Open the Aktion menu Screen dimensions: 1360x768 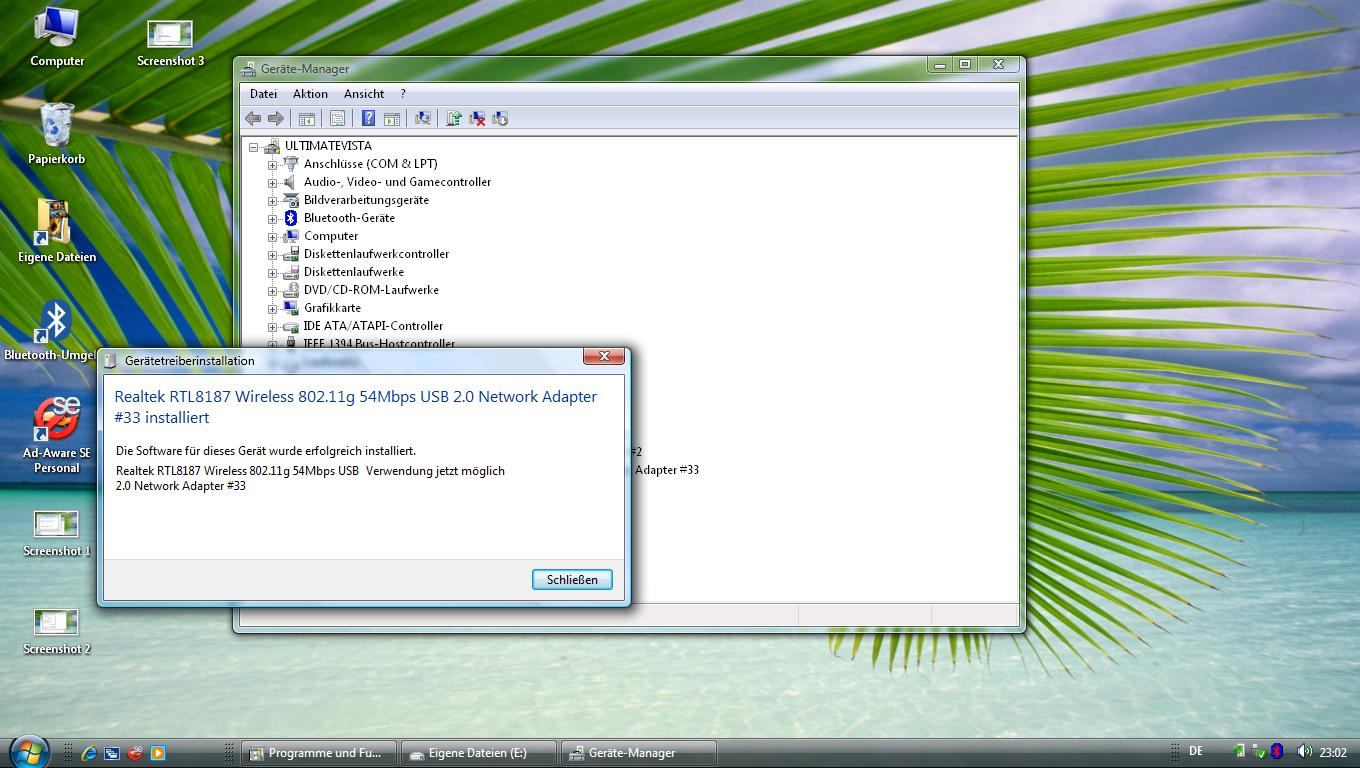[x=310, y=94]
